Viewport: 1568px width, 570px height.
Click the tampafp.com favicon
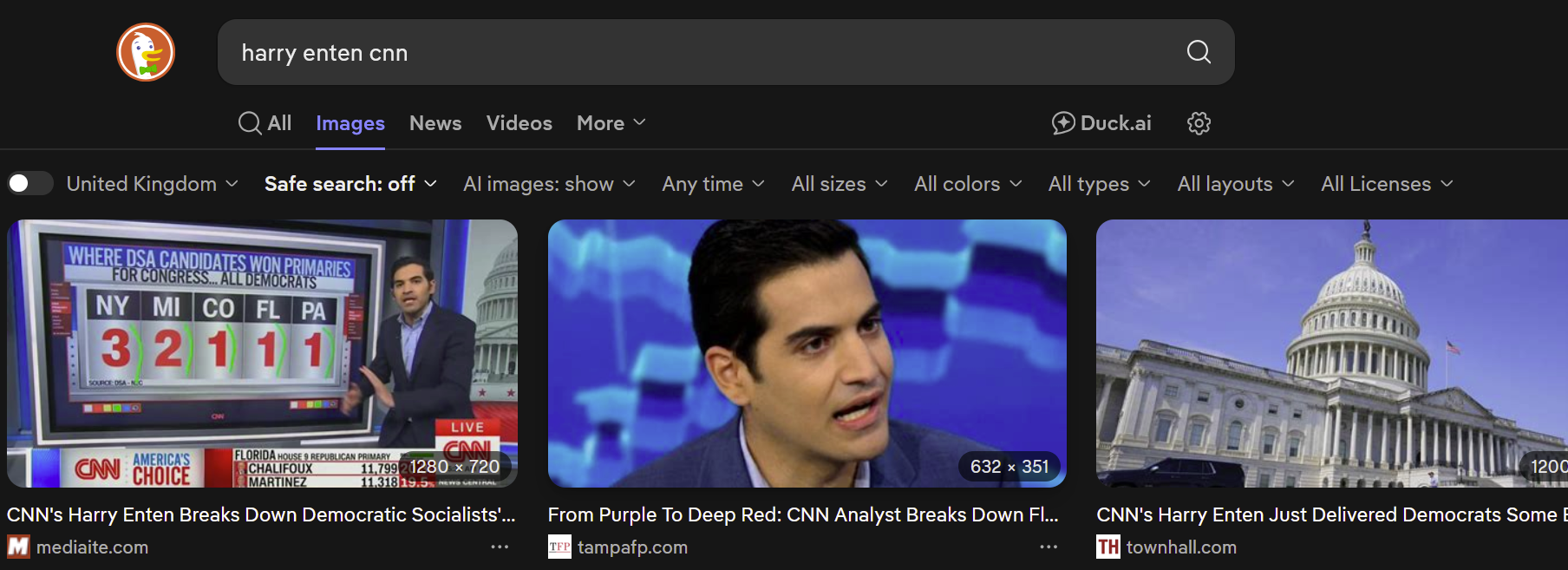click(559, 547)
